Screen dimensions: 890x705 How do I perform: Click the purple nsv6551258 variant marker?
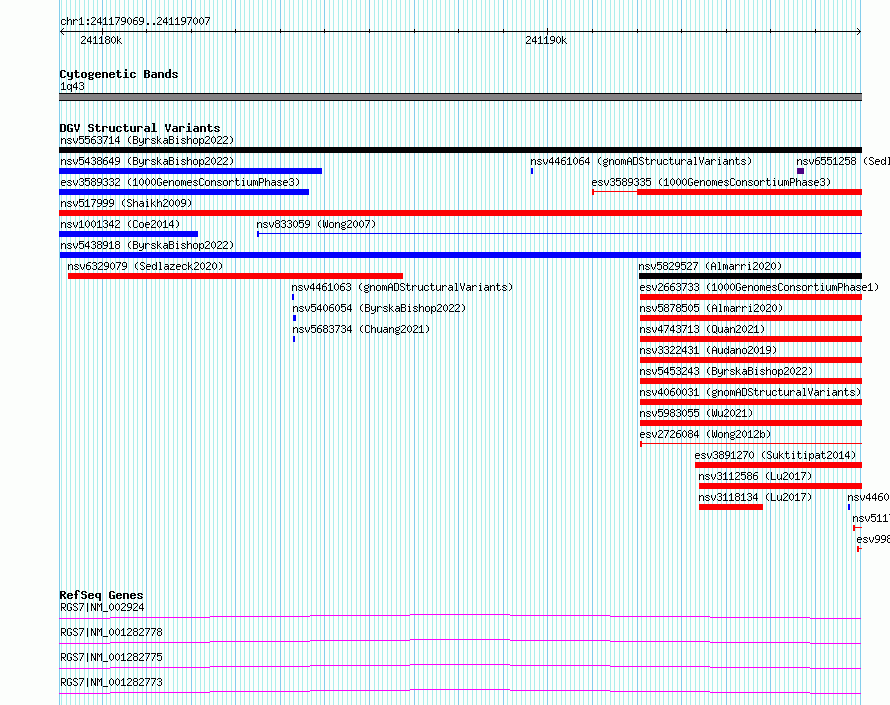(800, 171)
